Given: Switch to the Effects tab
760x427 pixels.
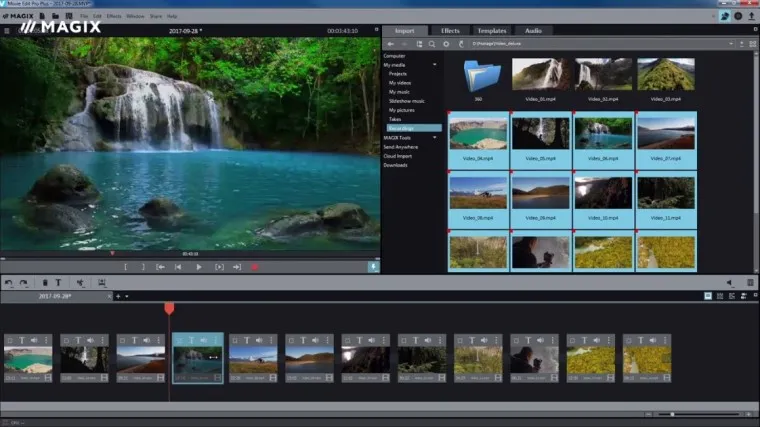Looking at the screenshot, I should [450, 31].
